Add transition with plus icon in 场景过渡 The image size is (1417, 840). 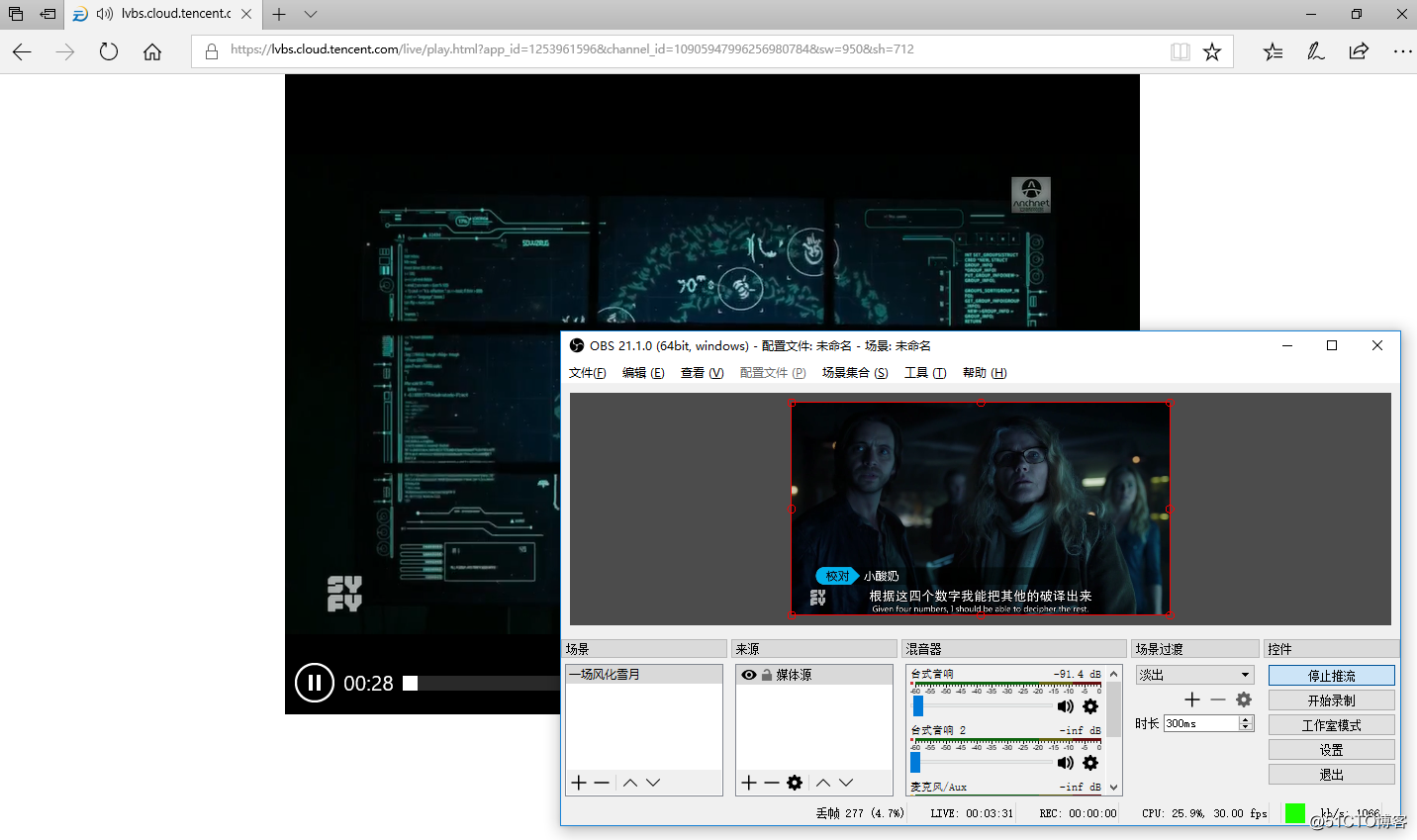pyautogui.click(x=1192, y=700)
